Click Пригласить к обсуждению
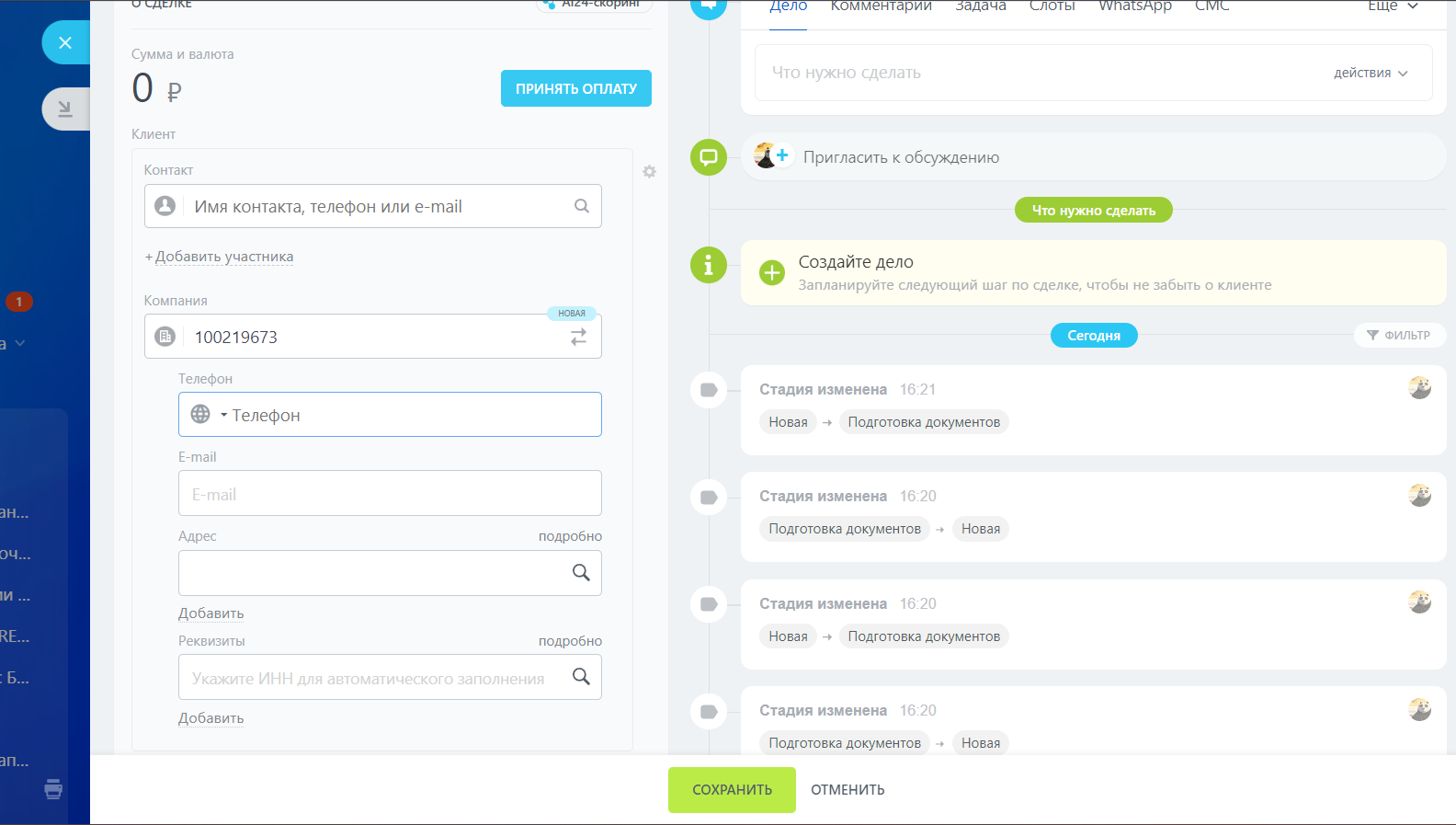Screen dimensions: 1456x825 900,157
